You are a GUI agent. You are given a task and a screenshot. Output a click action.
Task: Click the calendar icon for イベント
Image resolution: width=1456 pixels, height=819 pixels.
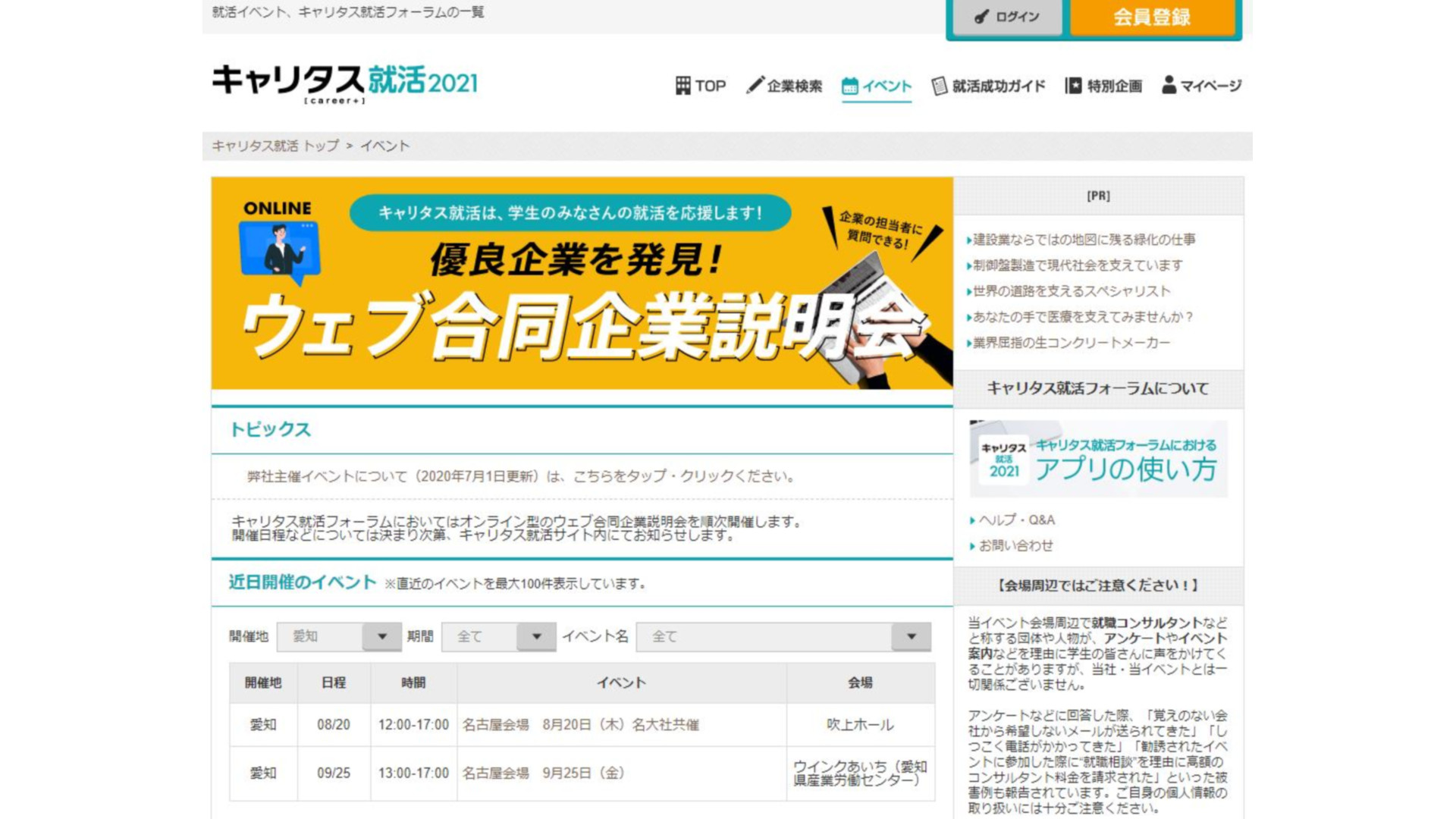[849, 86]
